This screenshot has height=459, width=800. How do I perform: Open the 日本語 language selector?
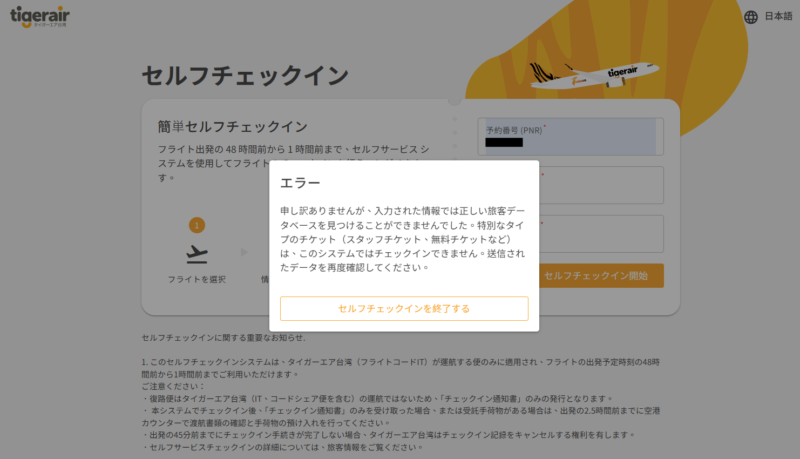(x=778, y=17)
